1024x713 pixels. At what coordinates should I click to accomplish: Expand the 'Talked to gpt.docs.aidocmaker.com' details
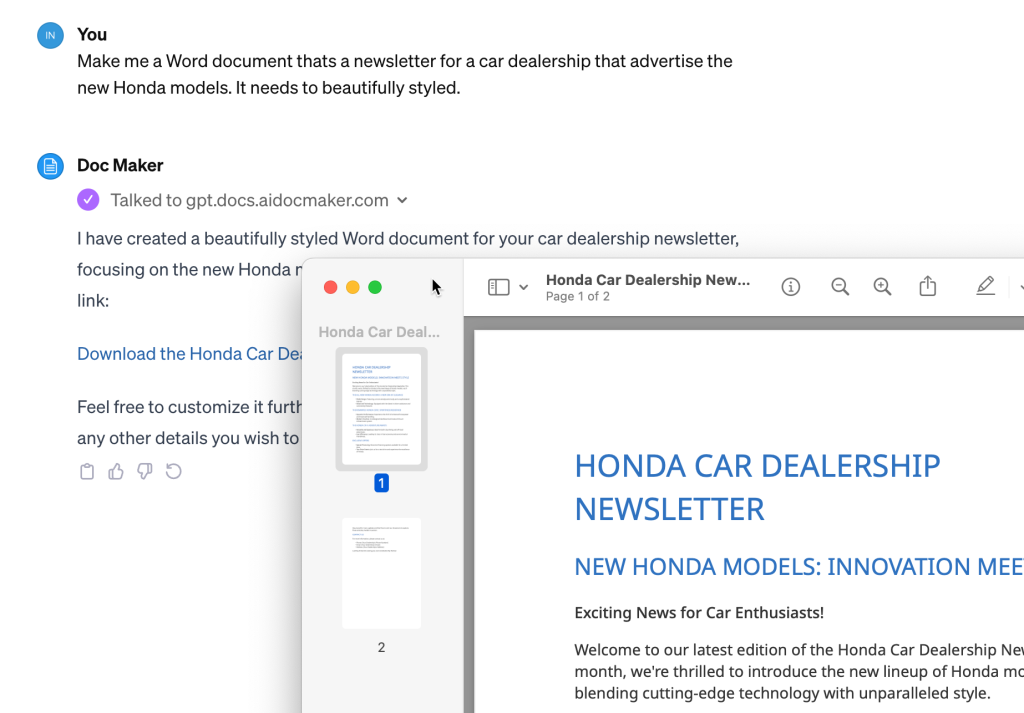402,200
